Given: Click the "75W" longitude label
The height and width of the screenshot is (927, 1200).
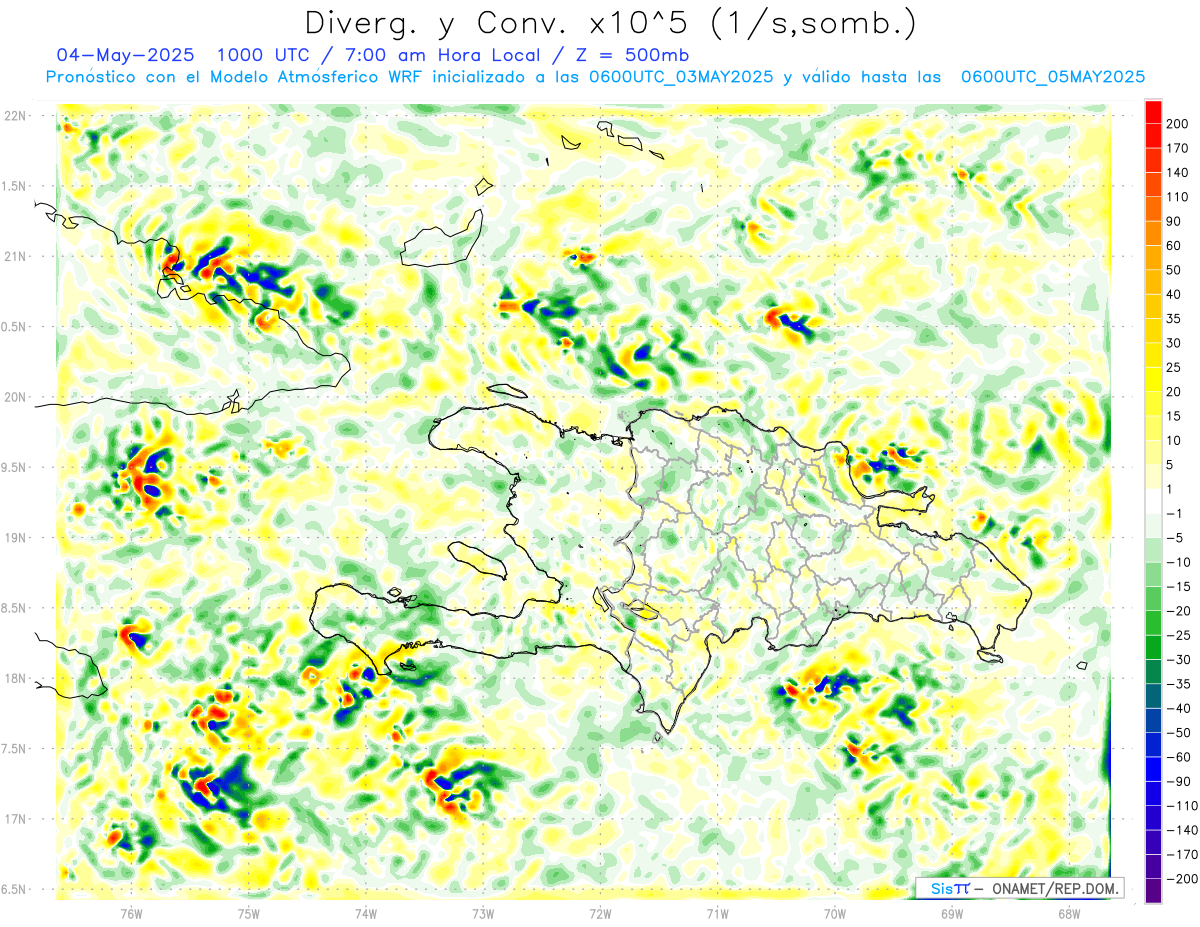Looking at the screenshot, I should 249,913.
